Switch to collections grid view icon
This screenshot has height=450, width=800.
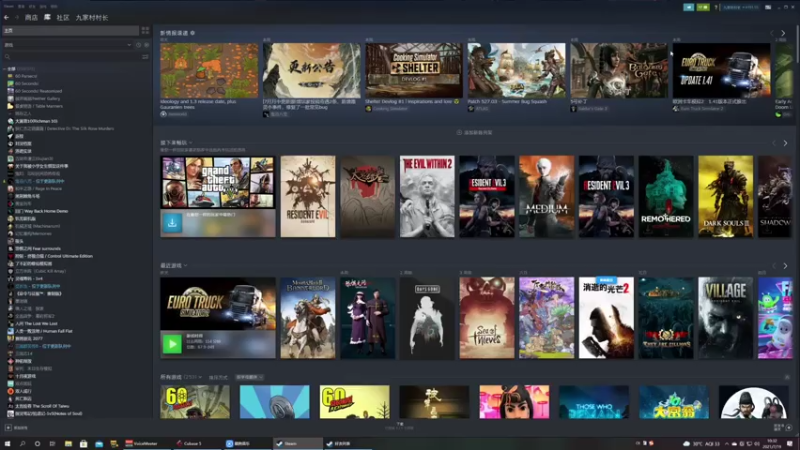145,31
